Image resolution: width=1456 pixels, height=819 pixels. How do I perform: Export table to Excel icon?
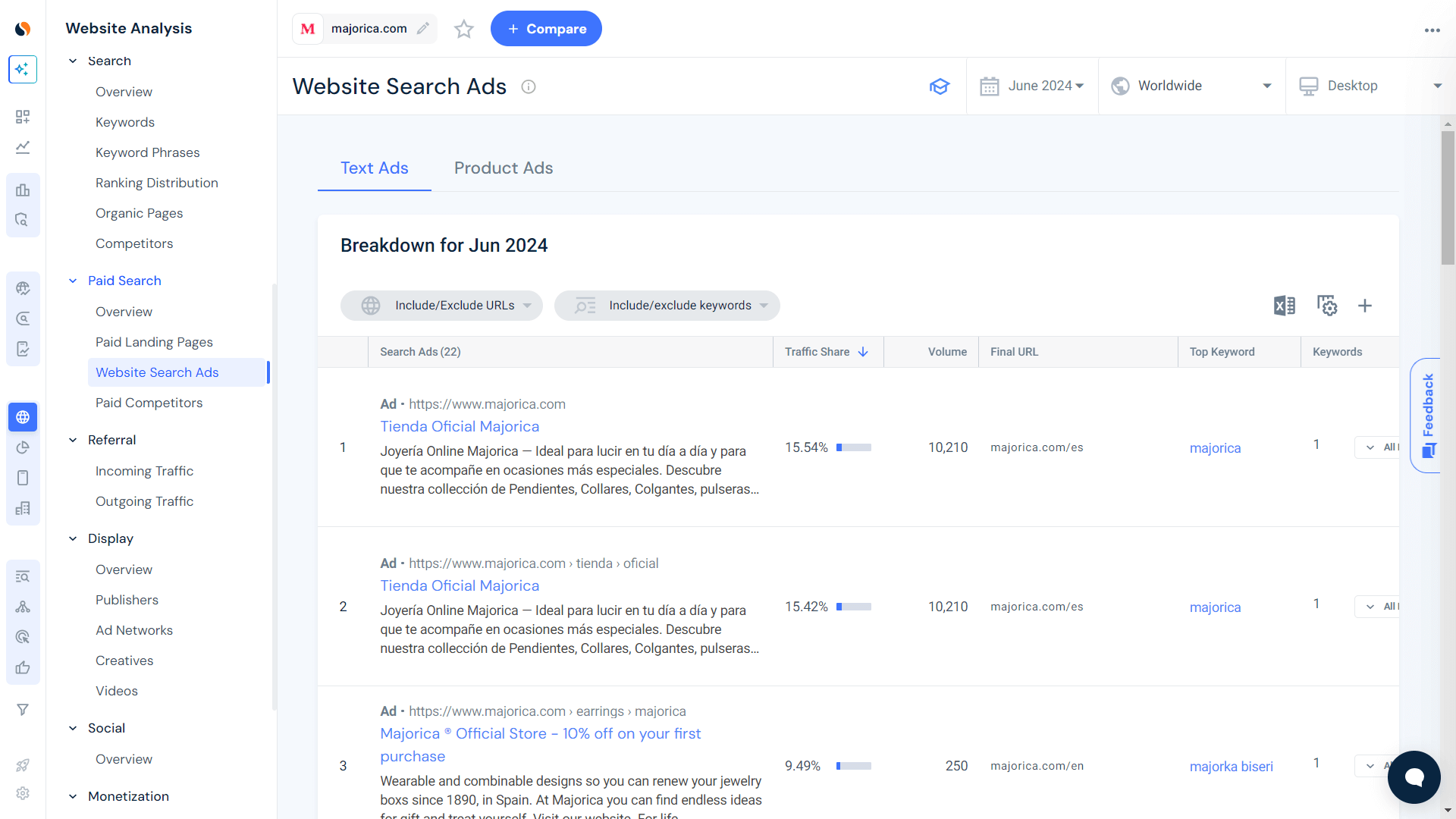click(x=1285, y=306)
